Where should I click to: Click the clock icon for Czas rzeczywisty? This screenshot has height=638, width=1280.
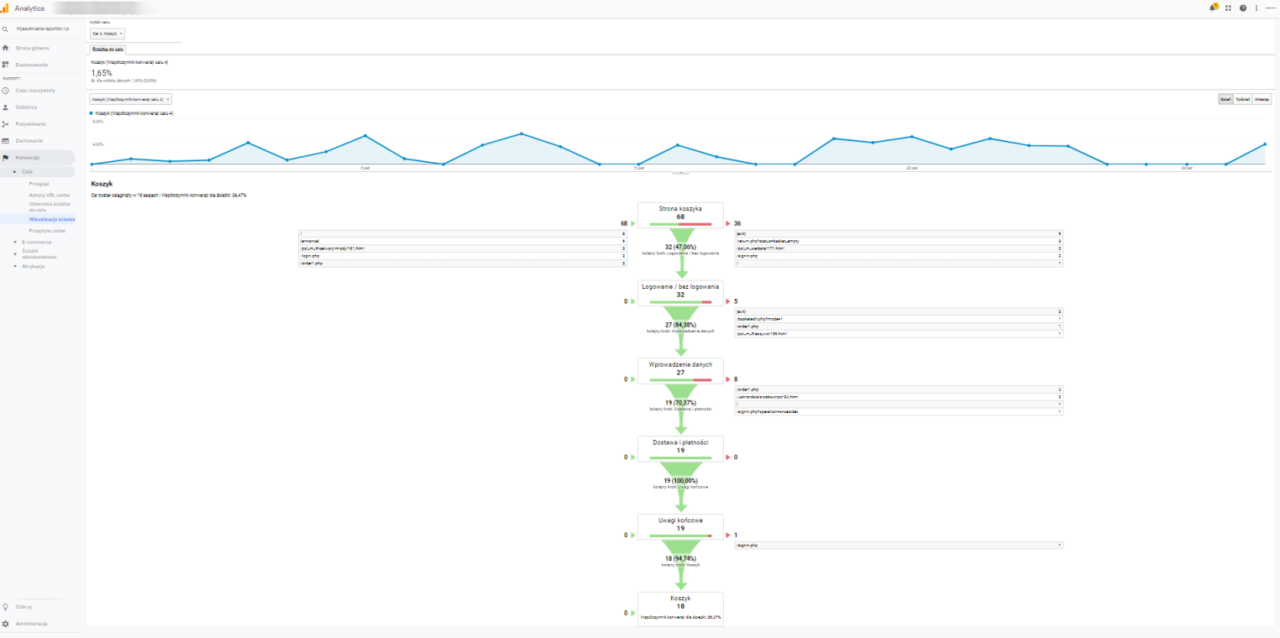coord(6,90)
